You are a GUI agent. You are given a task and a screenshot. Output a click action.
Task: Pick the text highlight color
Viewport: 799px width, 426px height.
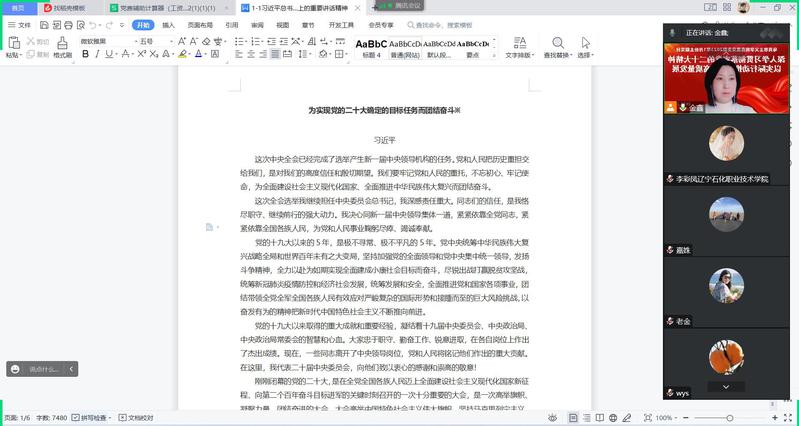[182, 54]
